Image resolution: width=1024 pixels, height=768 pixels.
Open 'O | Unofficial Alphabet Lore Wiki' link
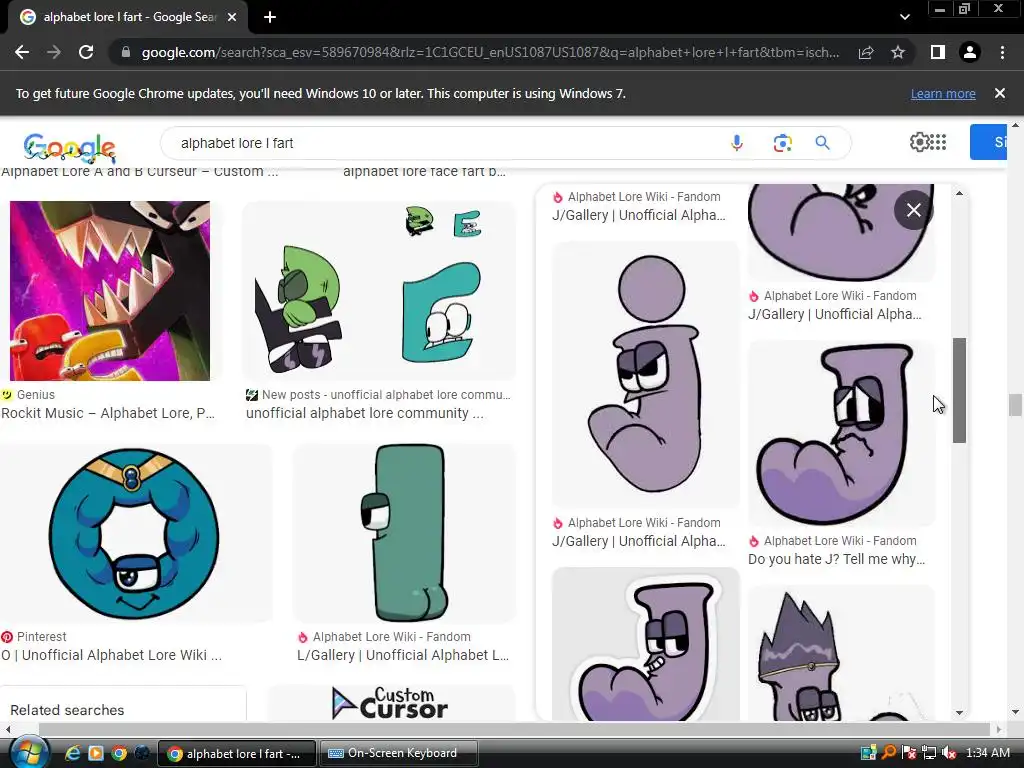pyautogui.click(x=112, y=655)
